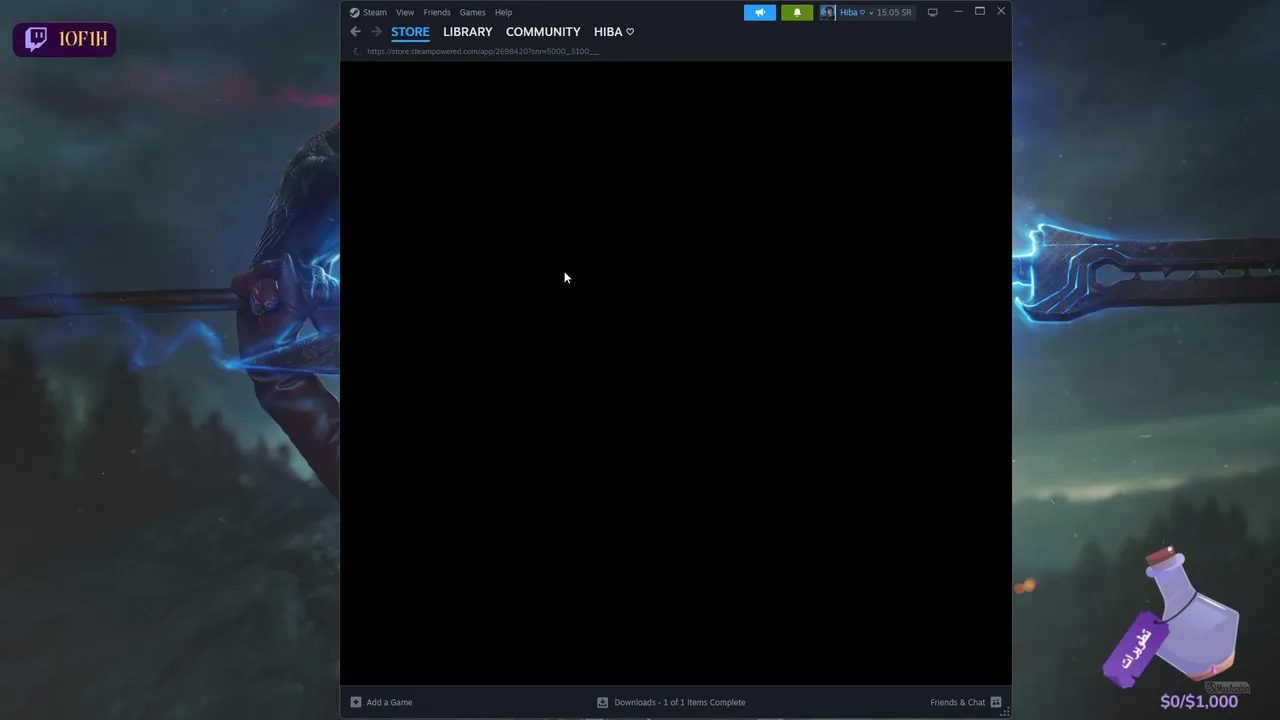Click the Add a Game label
Viewport: 1280px width, 720px height.
(x=389, y=702)
